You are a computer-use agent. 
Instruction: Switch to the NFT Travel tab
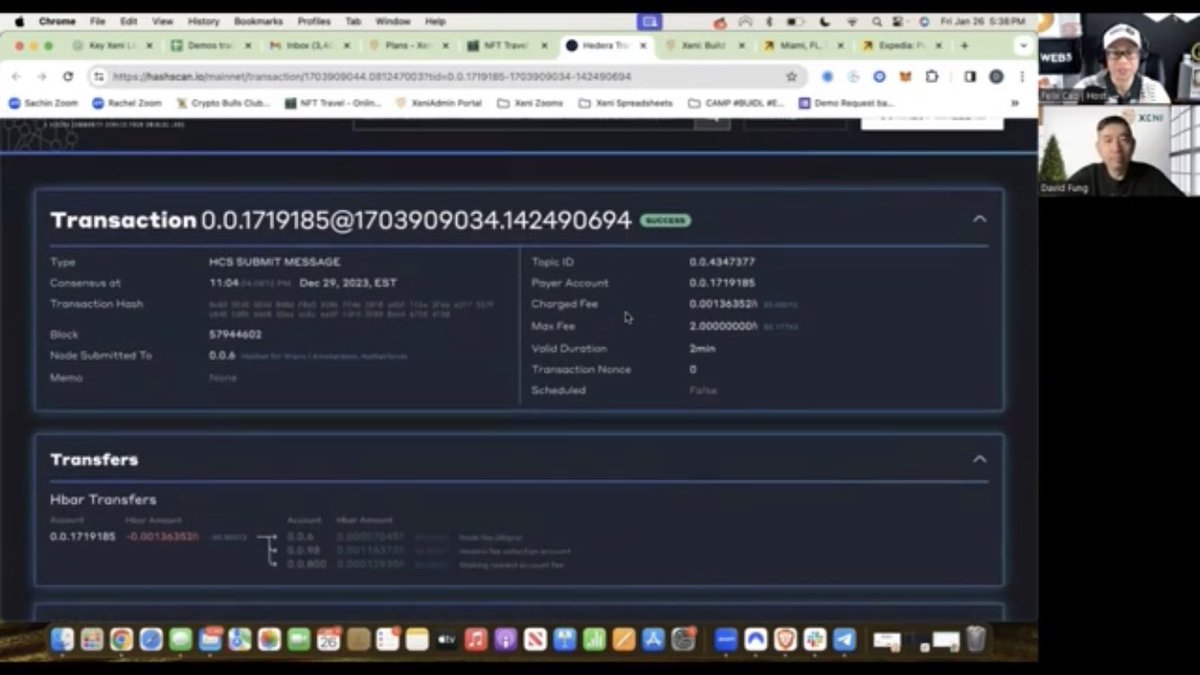click(506, 46)
